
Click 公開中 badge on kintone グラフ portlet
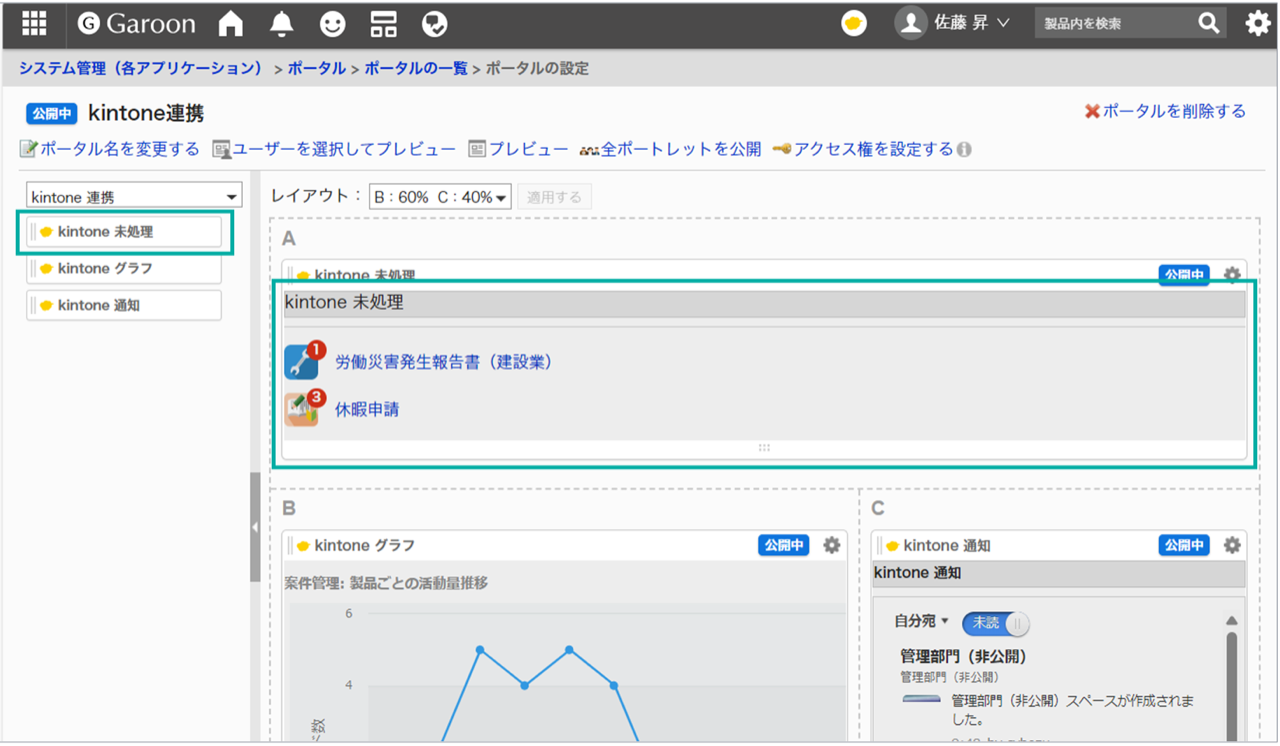pyautogui.click(x=784, y=546)
